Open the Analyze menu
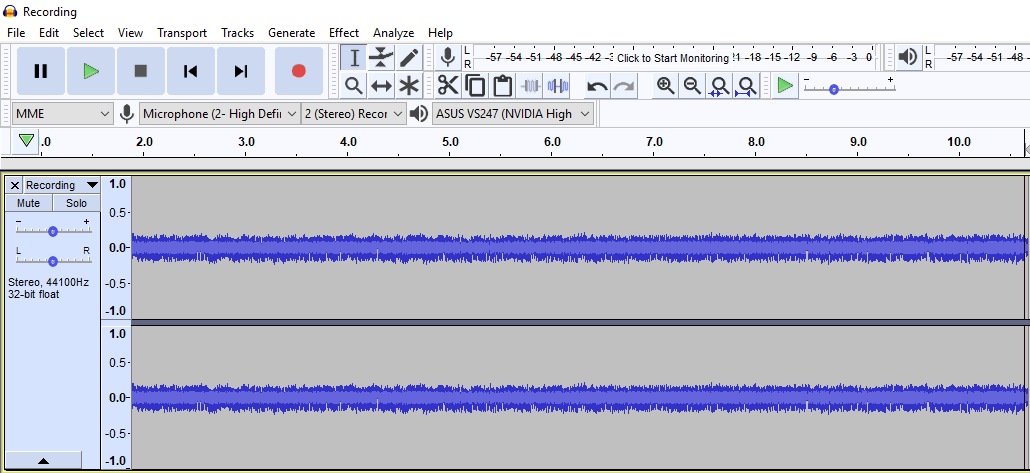 (x=393, y=33)
